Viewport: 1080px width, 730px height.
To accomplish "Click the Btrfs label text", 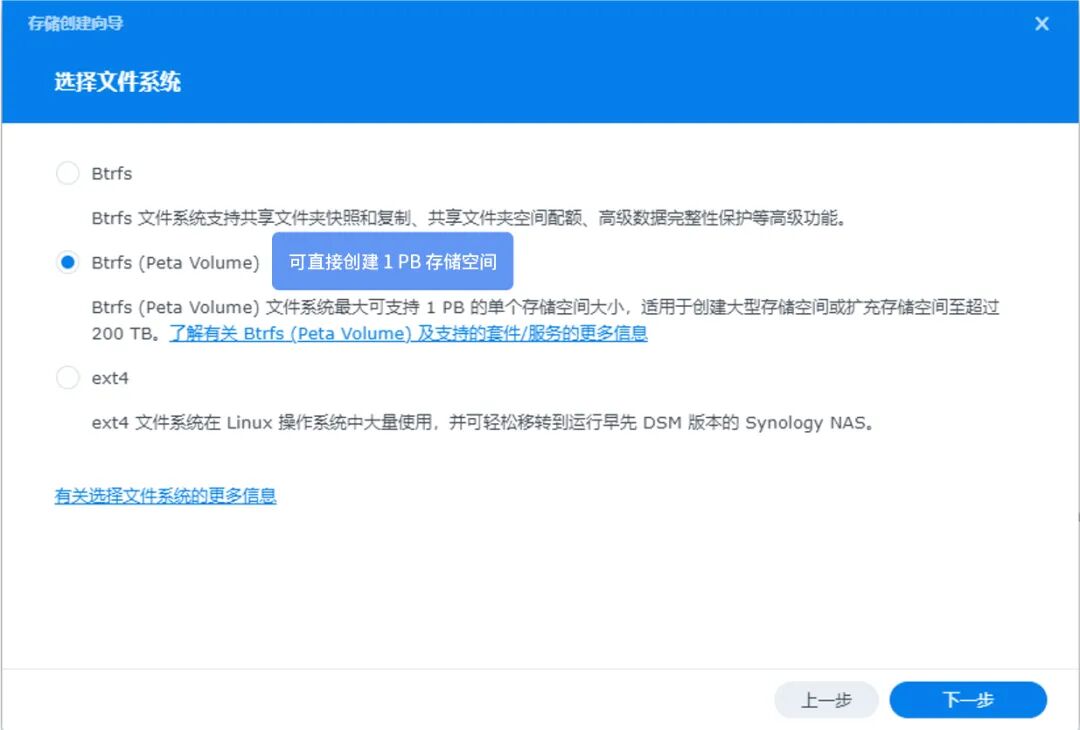I will click(x=113, y=172).
